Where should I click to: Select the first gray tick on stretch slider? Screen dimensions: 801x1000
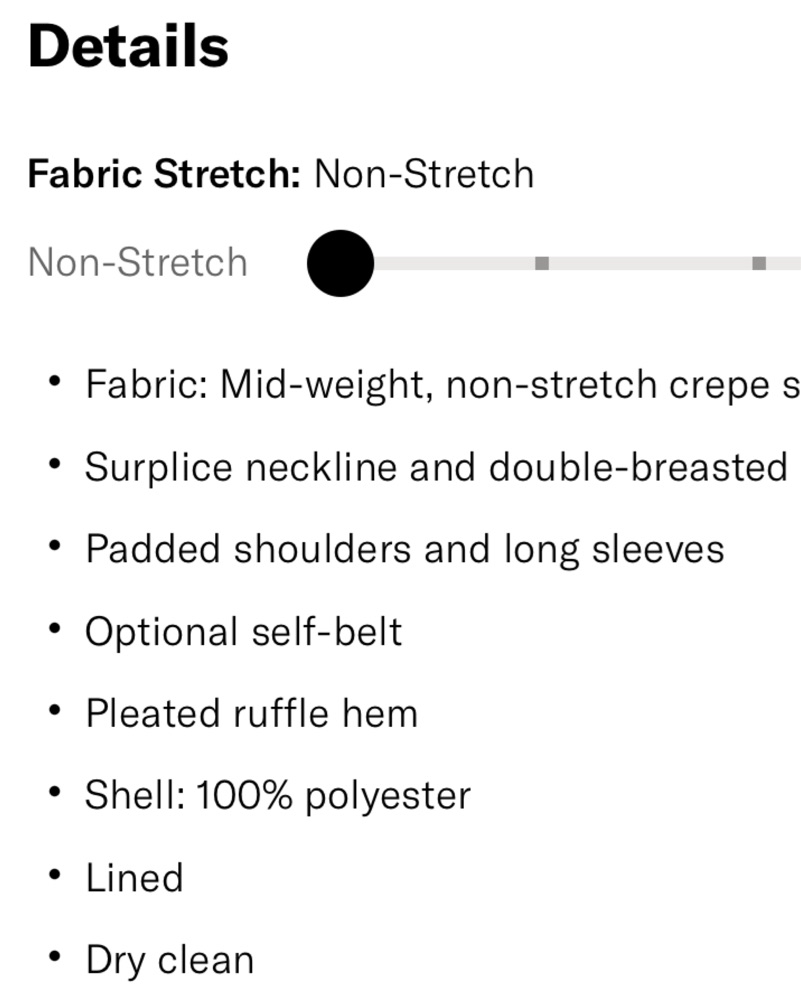click(542, 263)
